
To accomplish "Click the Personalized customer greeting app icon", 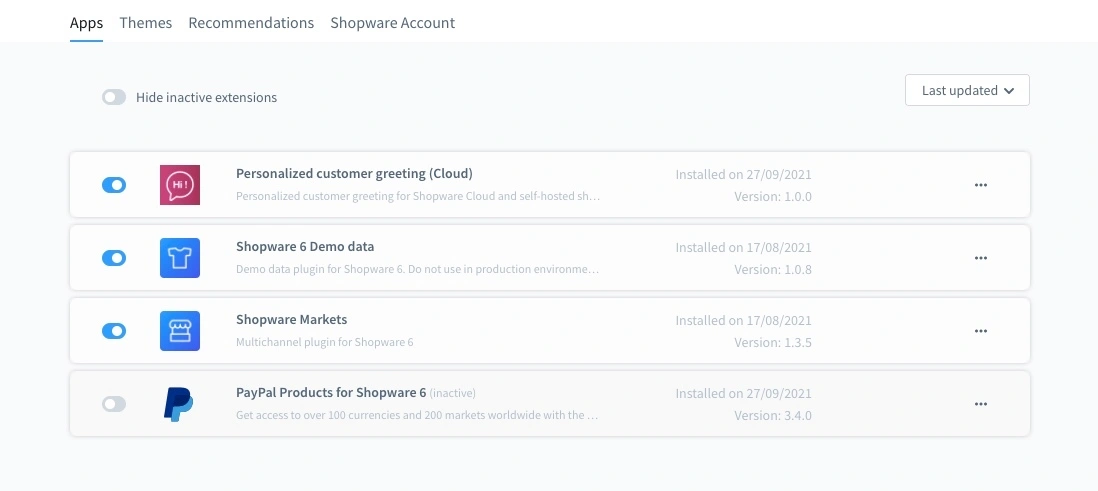I will (x=180, y=185).
